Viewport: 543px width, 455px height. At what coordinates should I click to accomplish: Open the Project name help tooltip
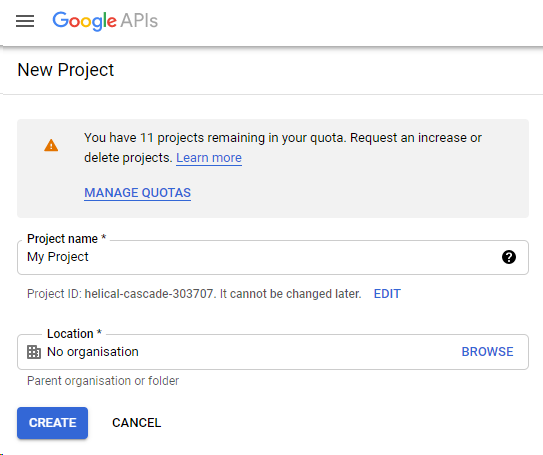(x=509, y=257)
